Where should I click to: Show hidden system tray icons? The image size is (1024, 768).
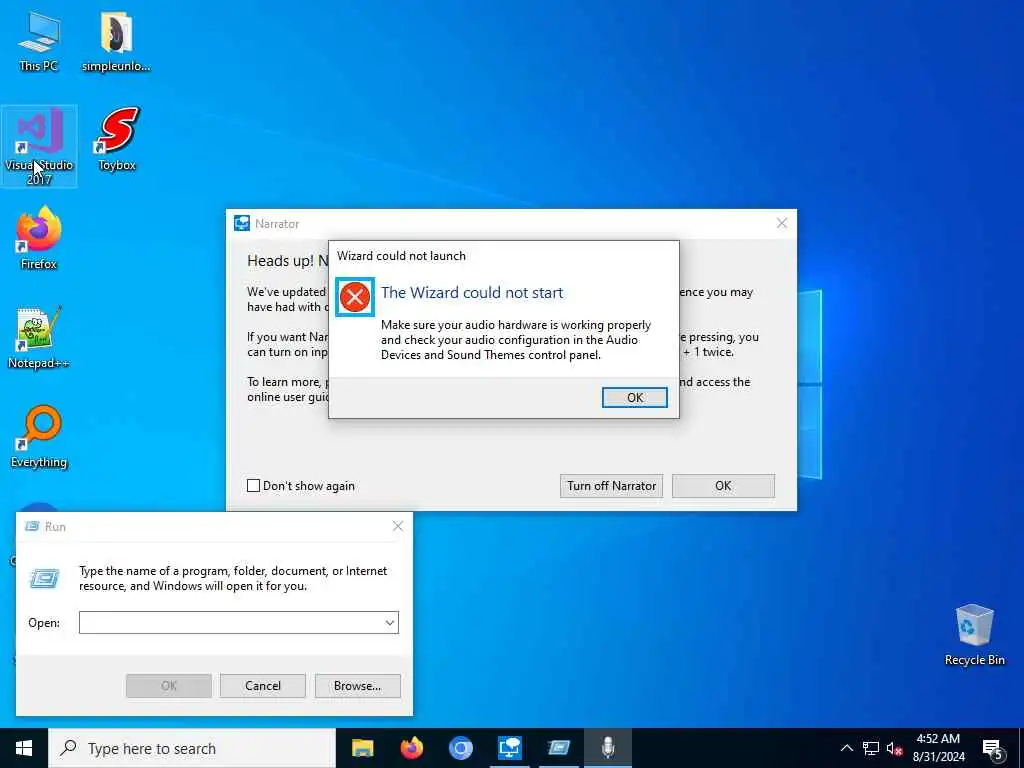pos(846,748)
